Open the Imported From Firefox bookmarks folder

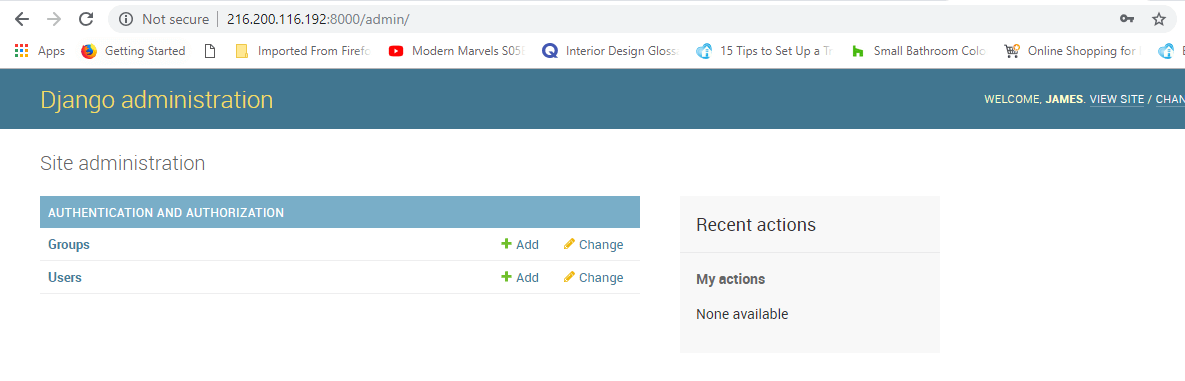303,51
